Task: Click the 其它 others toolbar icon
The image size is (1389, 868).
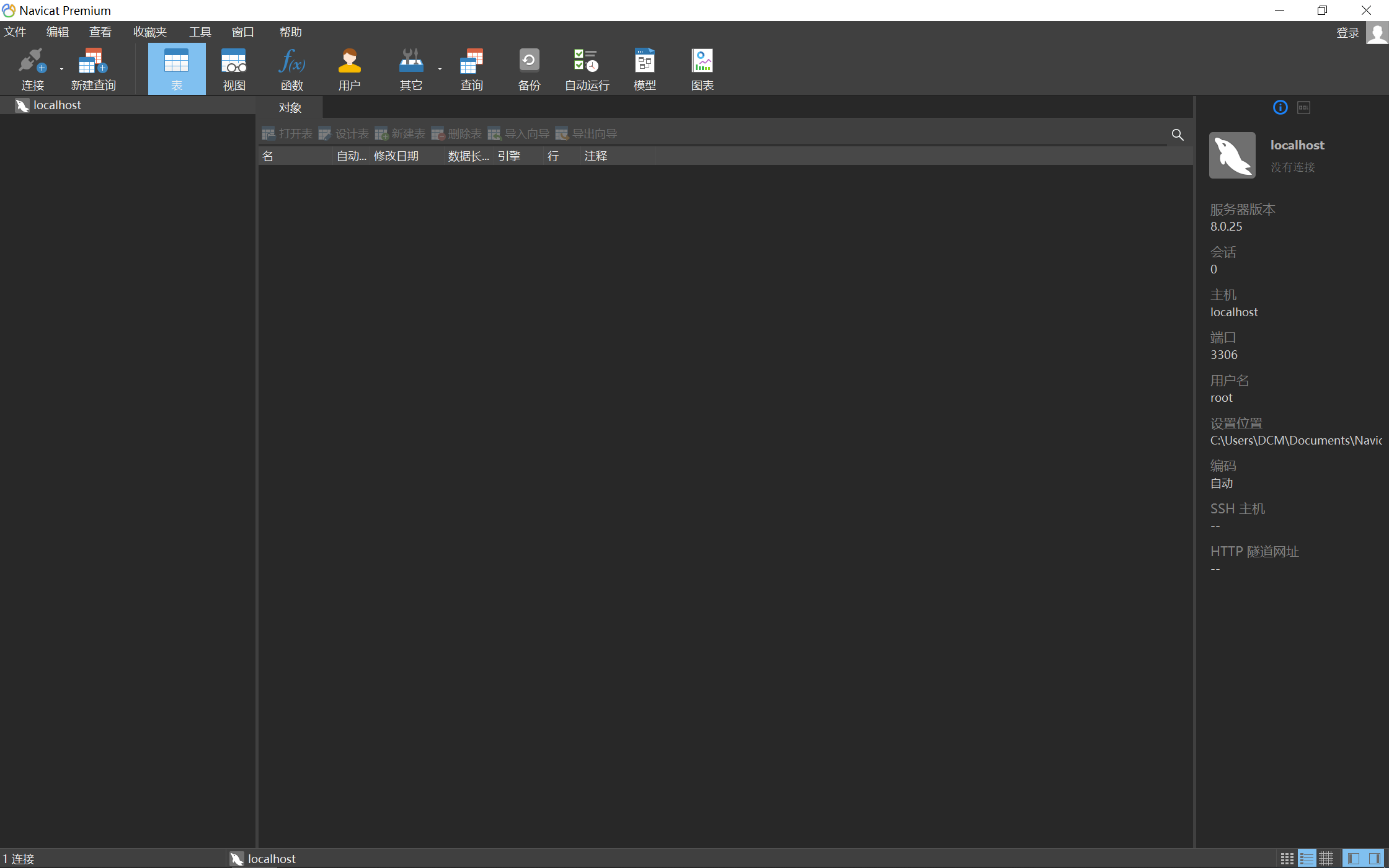Action: pyautogui.click(x=410, y=69)
